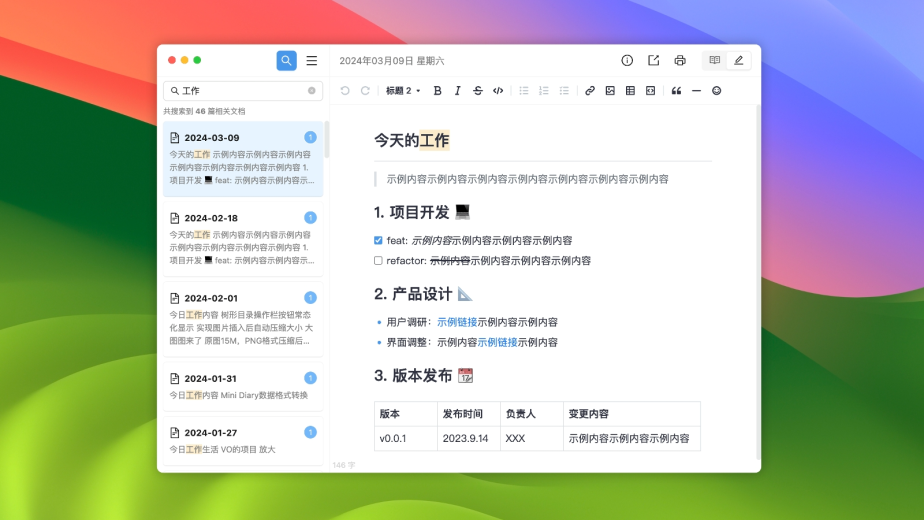
Task: Check the refactor task checkbox
Action: point(378,261)
